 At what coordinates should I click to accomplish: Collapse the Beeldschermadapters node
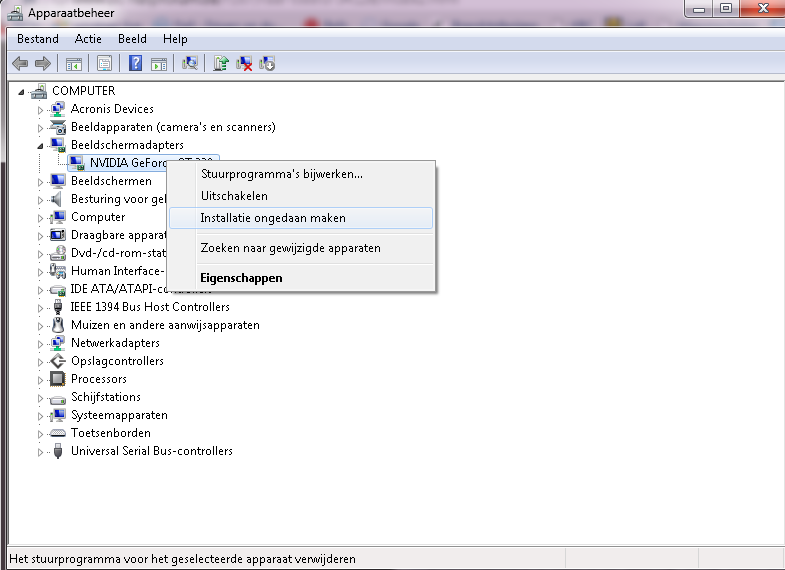(41, 145)
